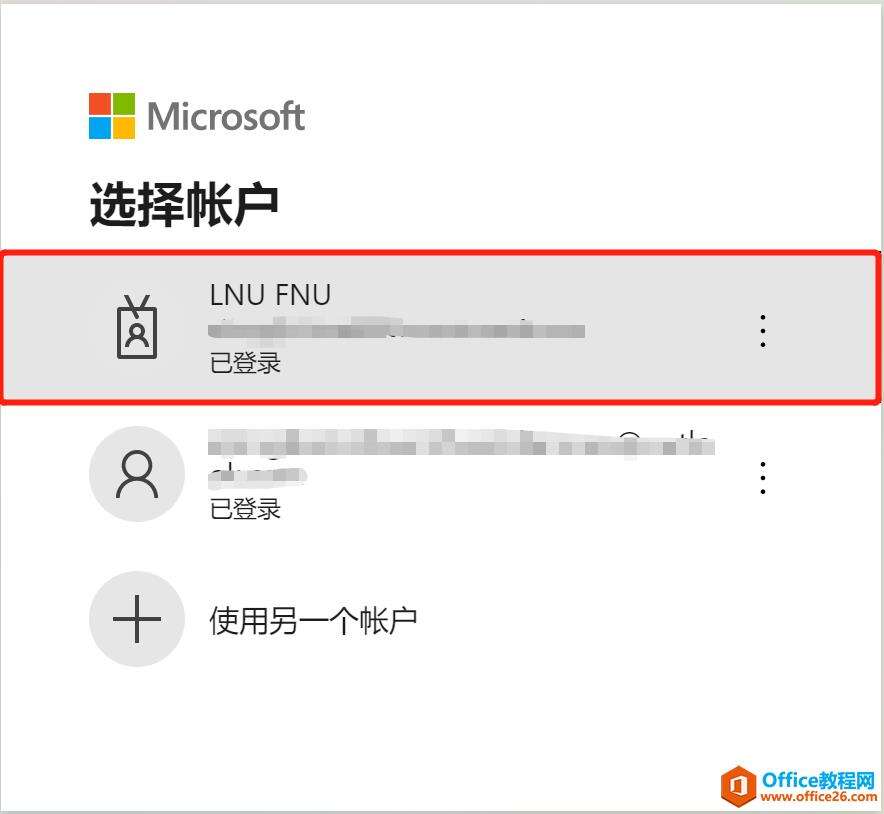
Task: Click the Microsoft wordmark text
Action: [x=226, y=117]
